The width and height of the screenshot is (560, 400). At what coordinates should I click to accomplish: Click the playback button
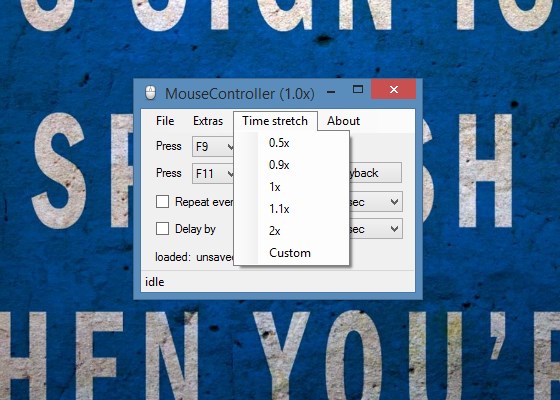pos(375,173)
